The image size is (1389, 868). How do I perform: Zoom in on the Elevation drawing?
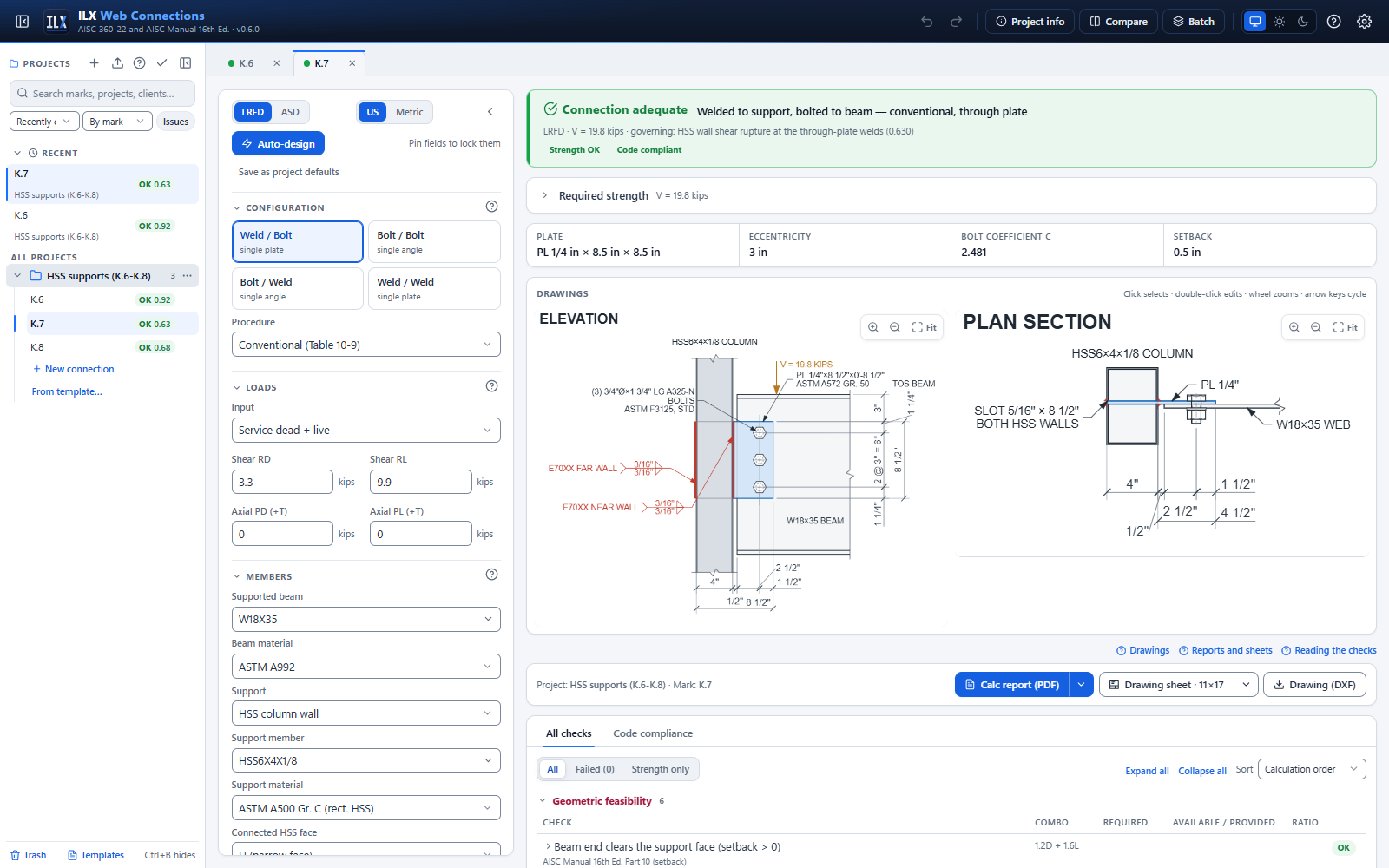coord(873,327)
